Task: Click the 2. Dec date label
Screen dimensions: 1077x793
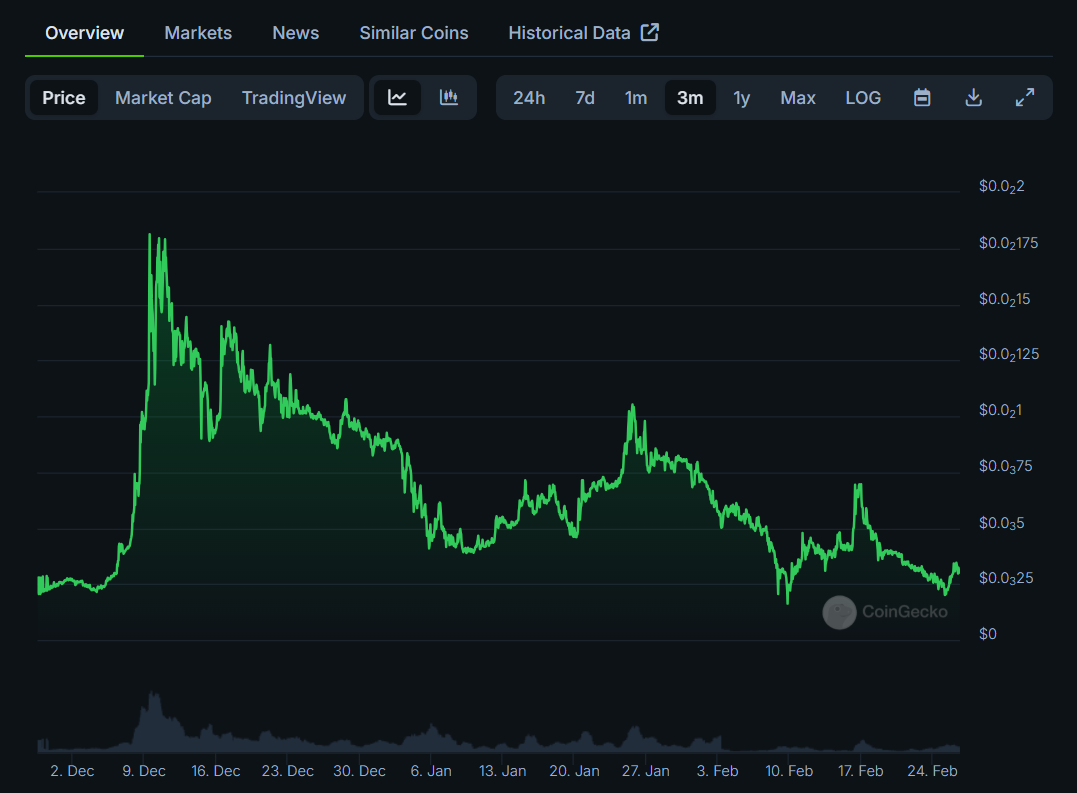Action: [72, 771]
